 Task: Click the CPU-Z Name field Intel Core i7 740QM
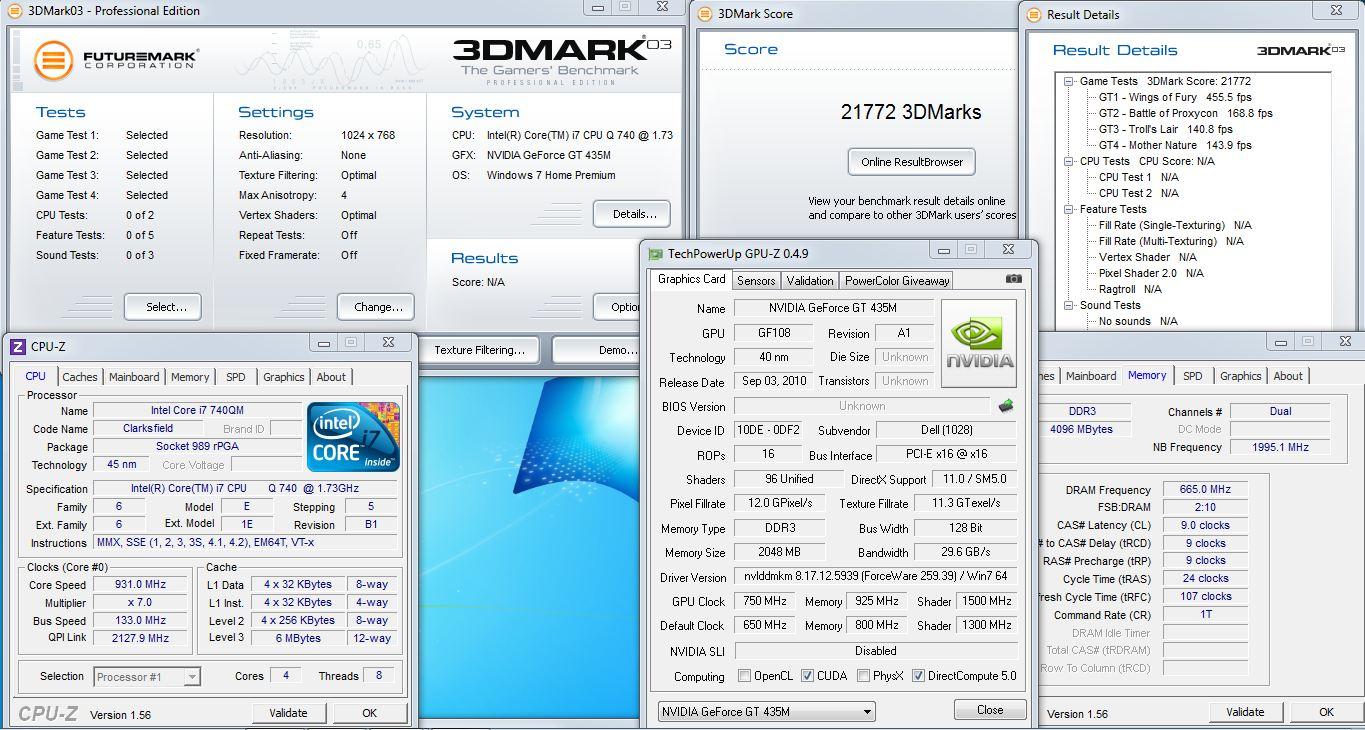click(196, 411)
